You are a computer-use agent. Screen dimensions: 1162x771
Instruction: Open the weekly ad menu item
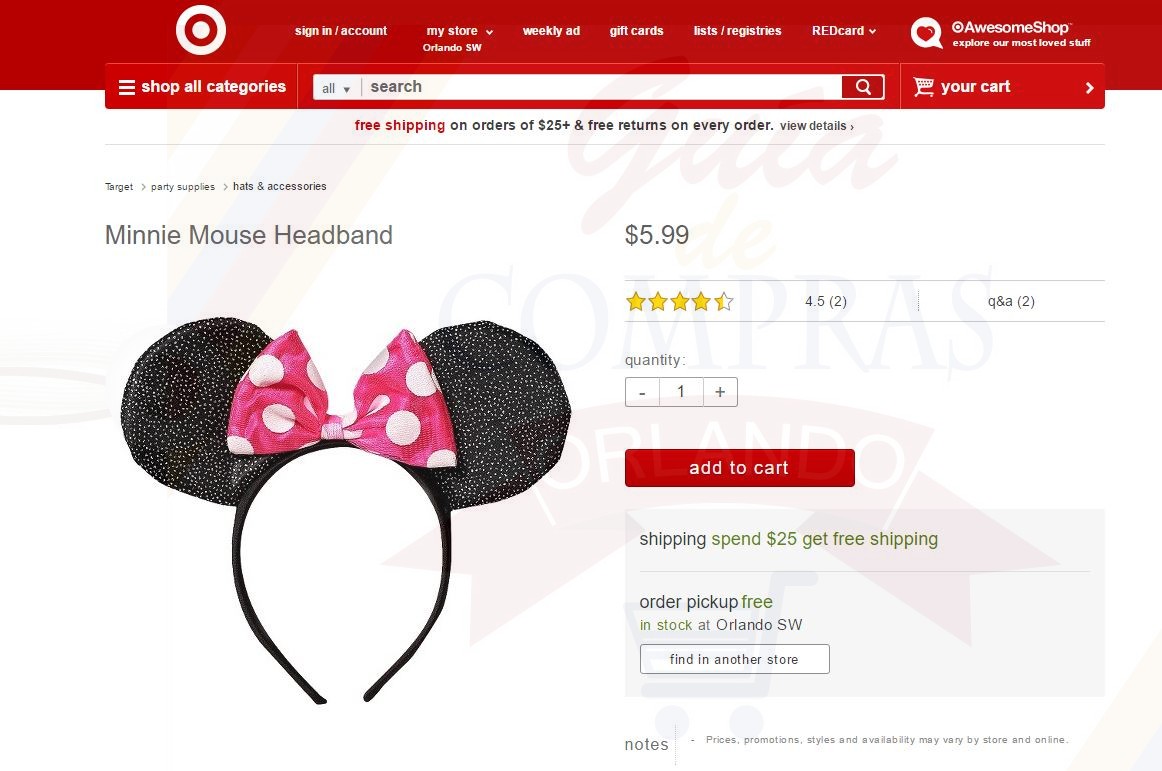551,31
